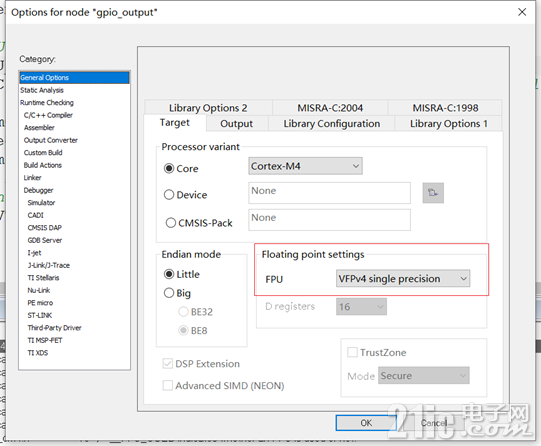Switch to the Output tab
The image size is (541, 446).
coord(236,123)
